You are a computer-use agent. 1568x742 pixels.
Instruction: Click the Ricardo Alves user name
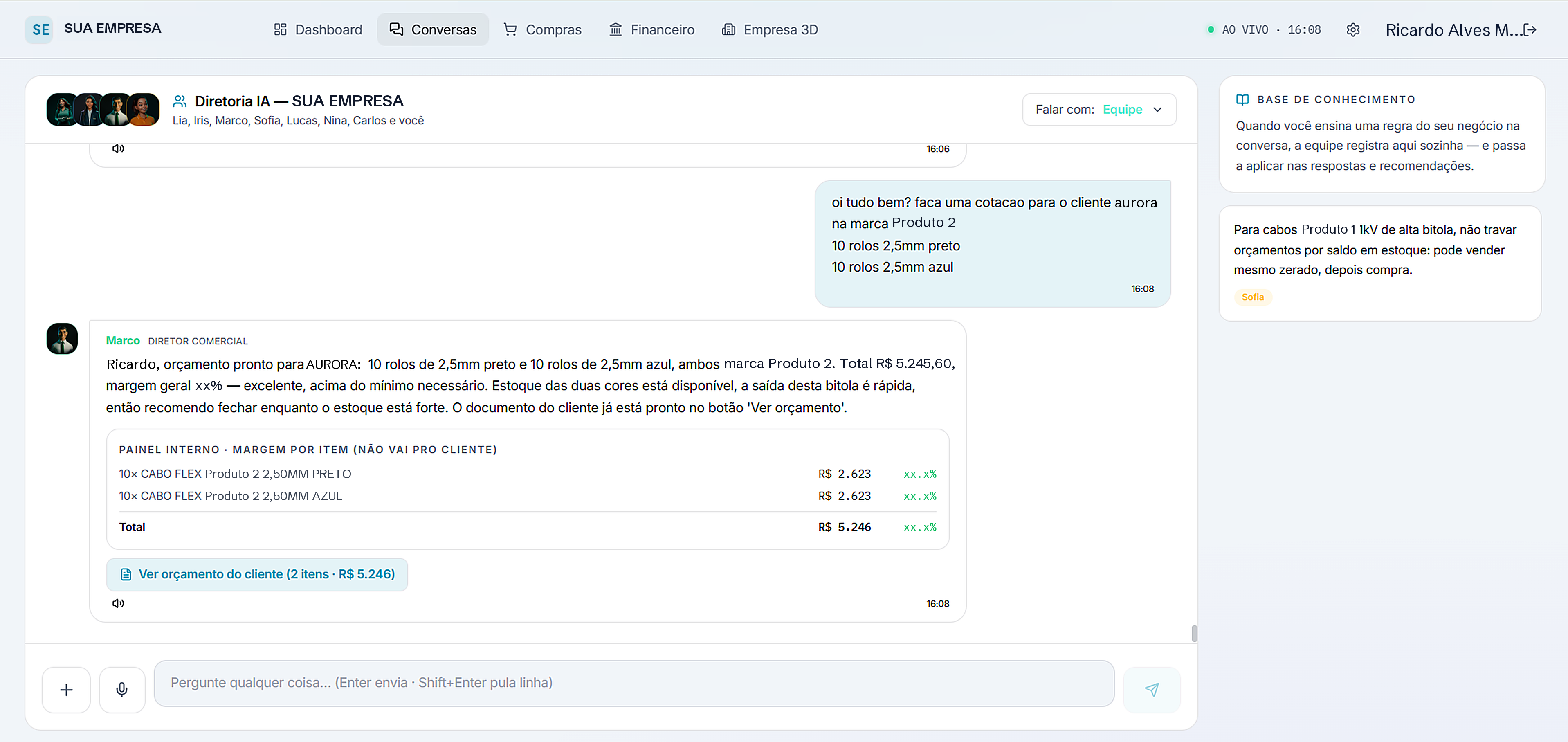1454,30
